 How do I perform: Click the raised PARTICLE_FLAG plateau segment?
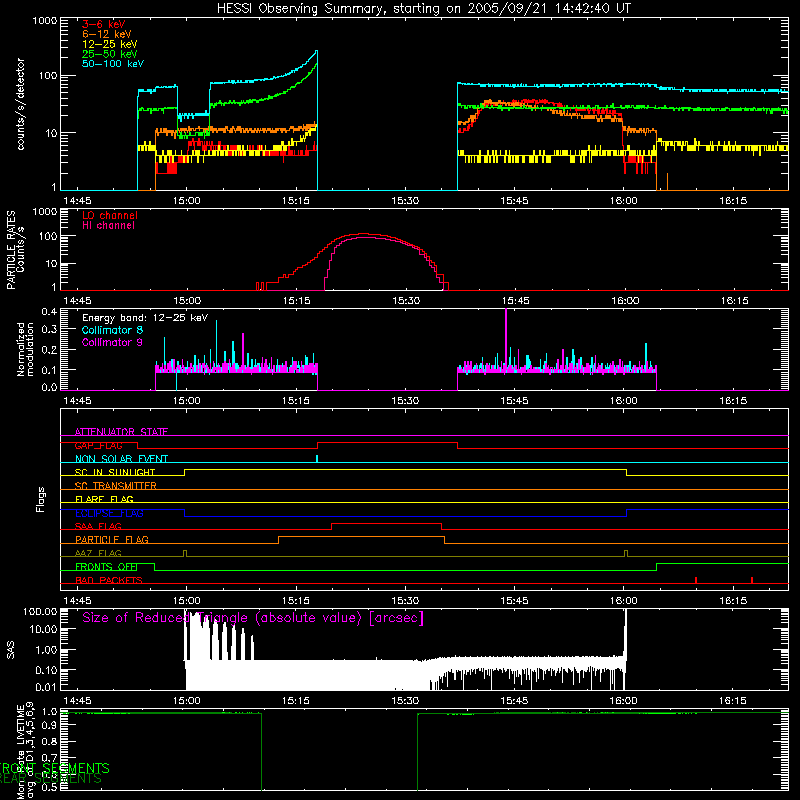(361, 537)
